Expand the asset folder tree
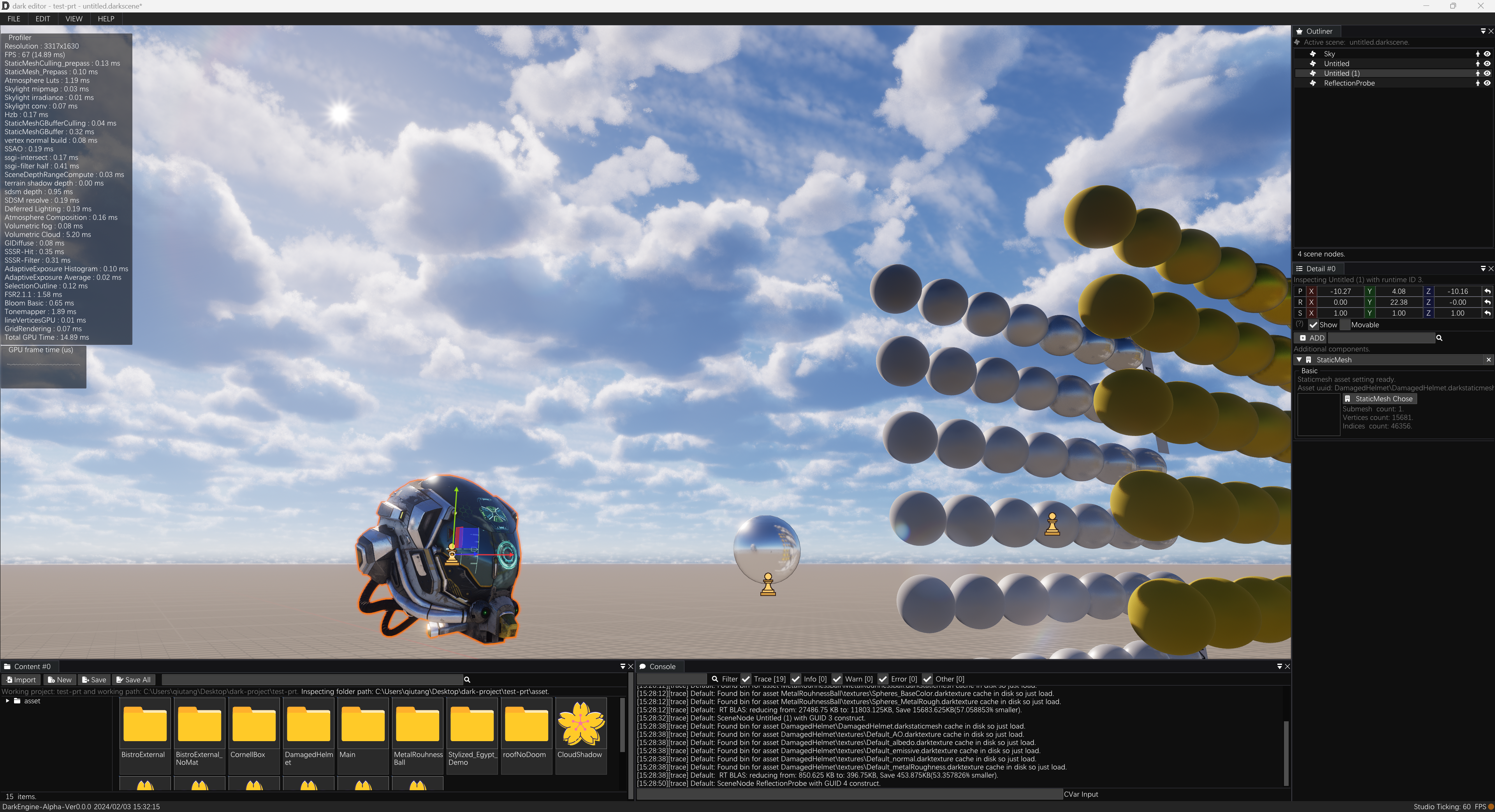The height and width of the screenshot is (812, 1495). point(7,701)
